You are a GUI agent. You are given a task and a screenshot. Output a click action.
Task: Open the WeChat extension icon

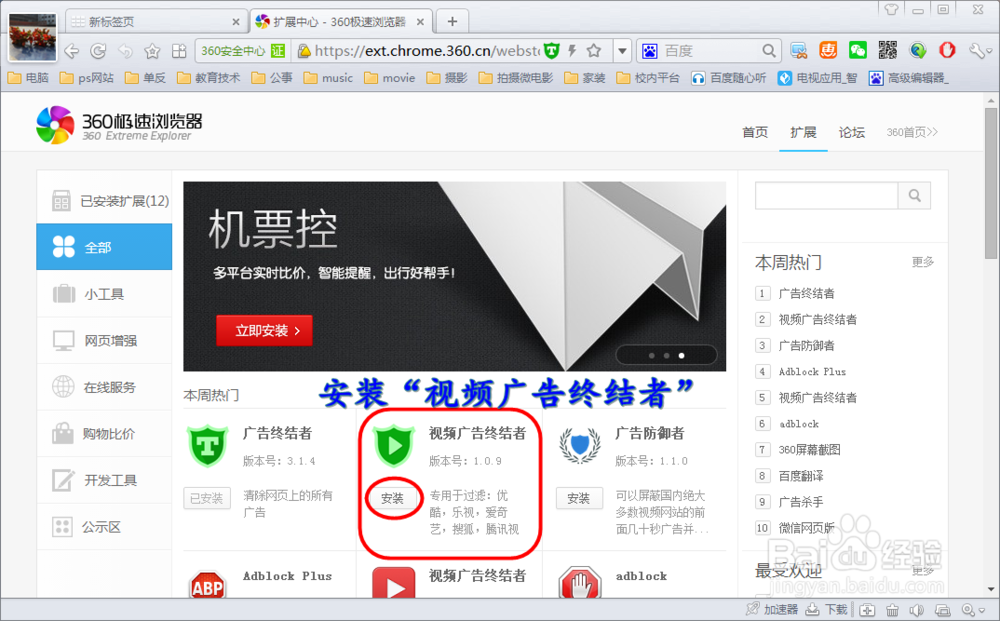point(858,50)
